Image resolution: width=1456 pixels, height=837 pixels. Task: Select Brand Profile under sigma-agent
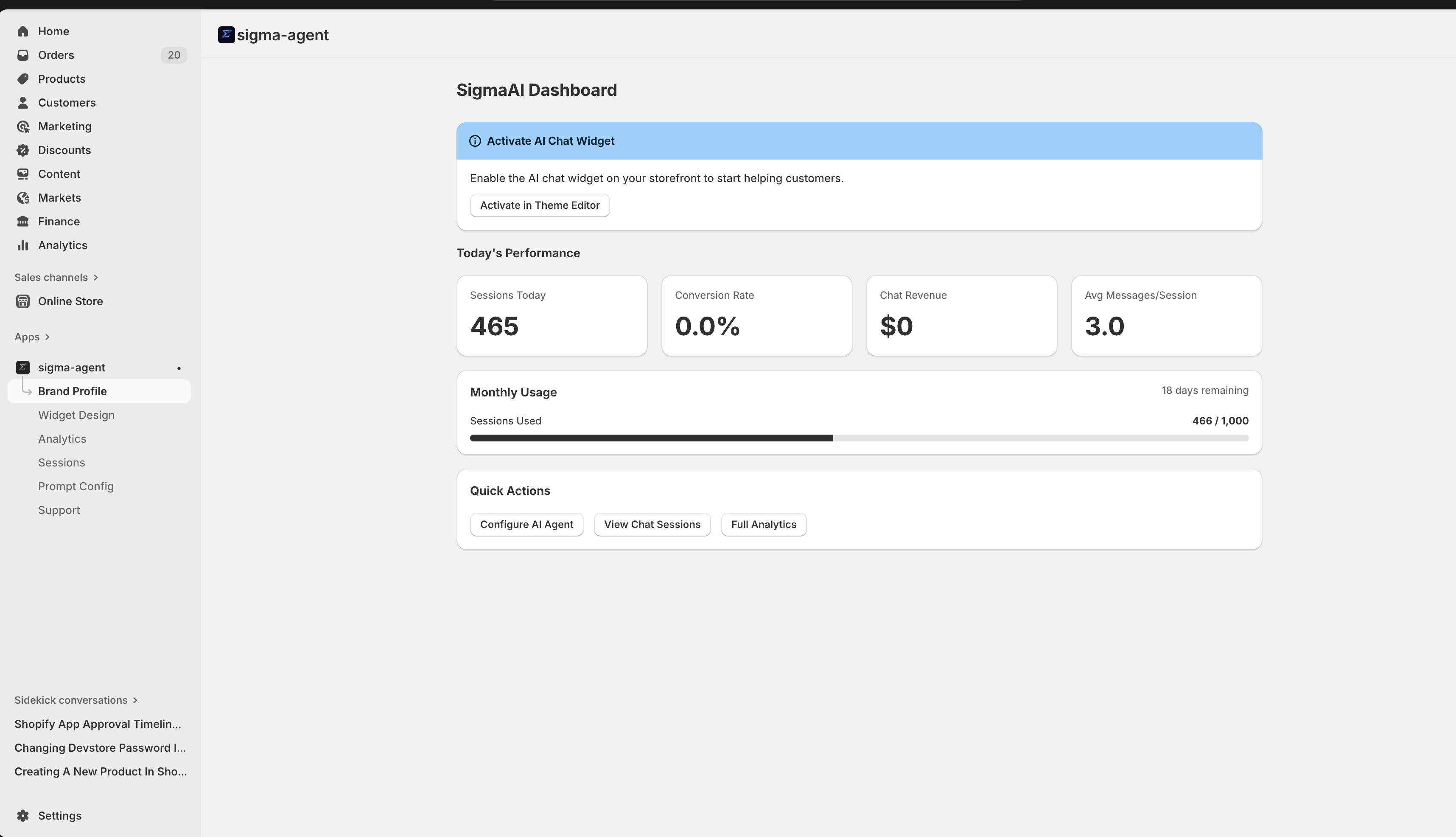(99, 391)
